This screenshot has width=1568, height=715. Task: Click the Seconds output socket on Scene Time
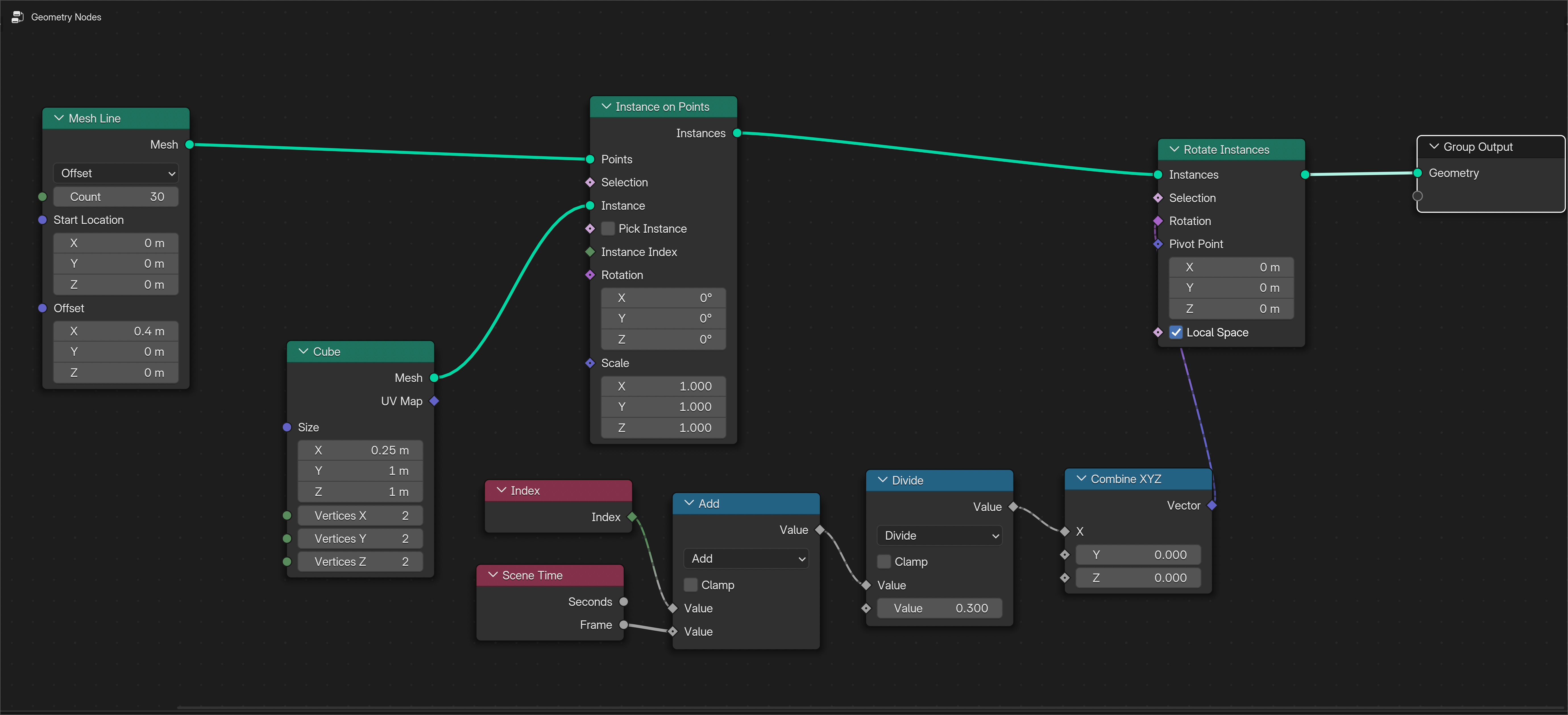point(623,602)
